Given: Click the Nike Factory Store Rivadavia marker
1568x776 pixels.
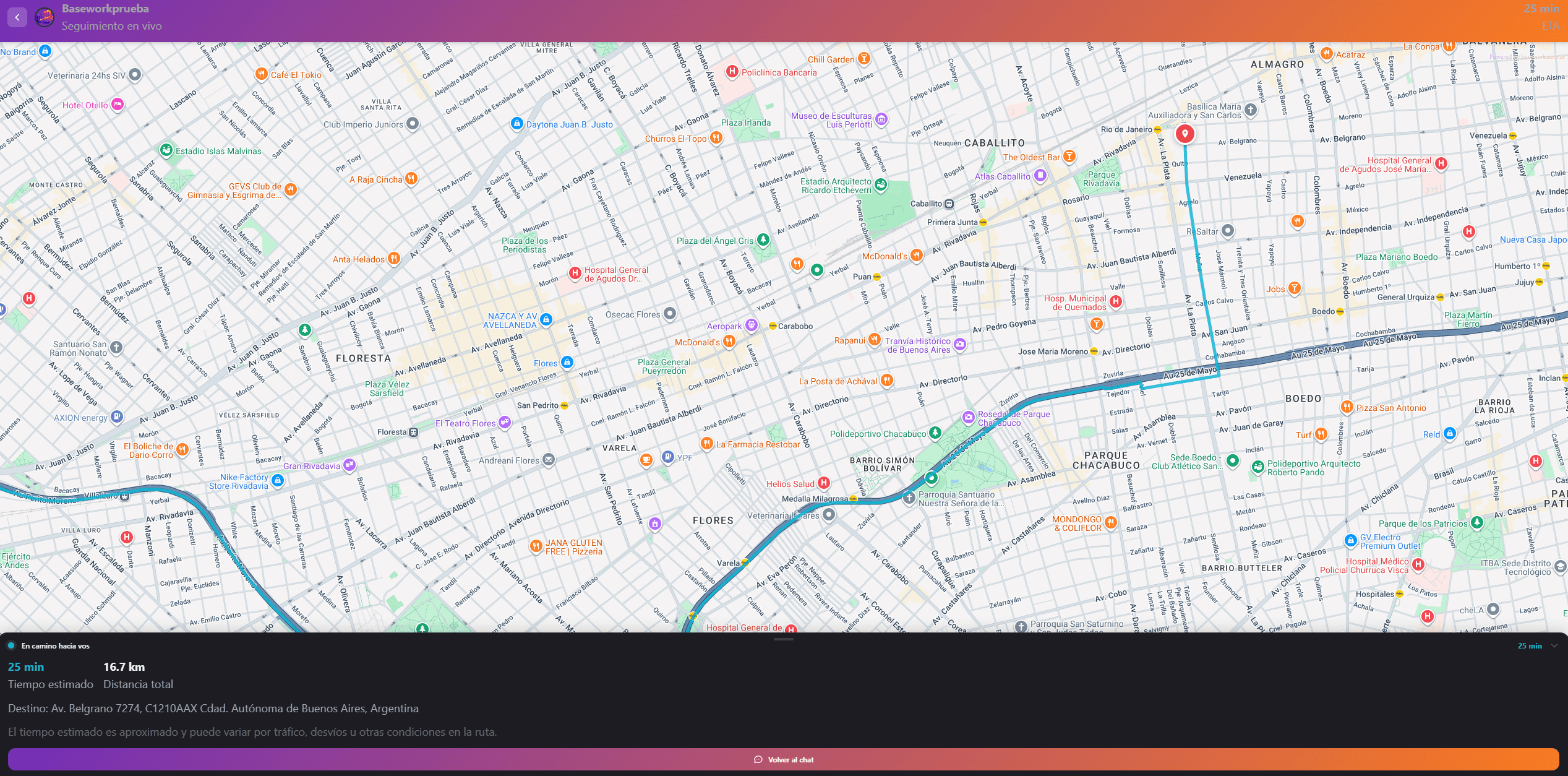Looking at the screenshot, I should 278,480.
